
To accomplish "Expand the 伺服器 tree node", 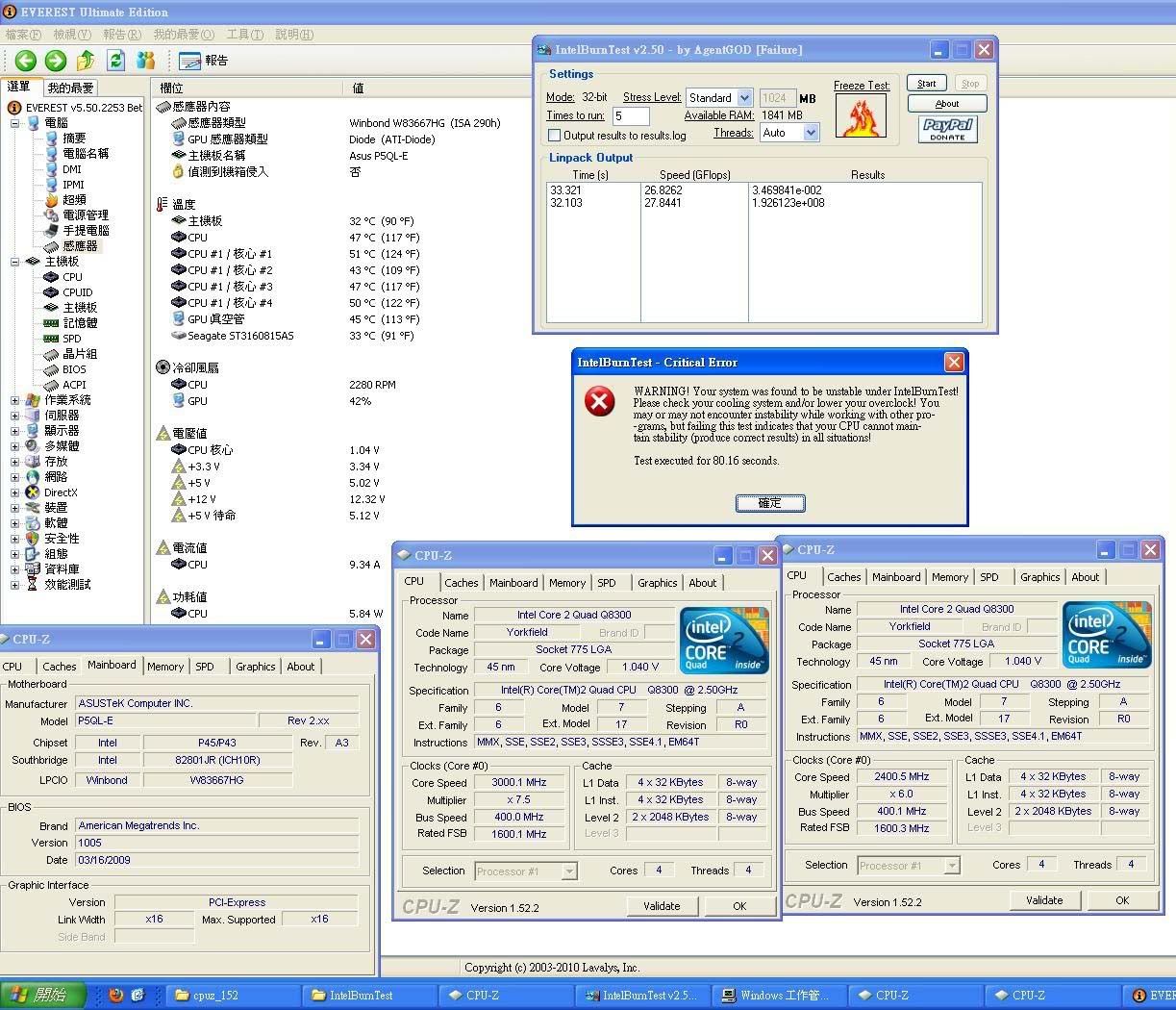I will pyautogui.click(x=14, y=416).
